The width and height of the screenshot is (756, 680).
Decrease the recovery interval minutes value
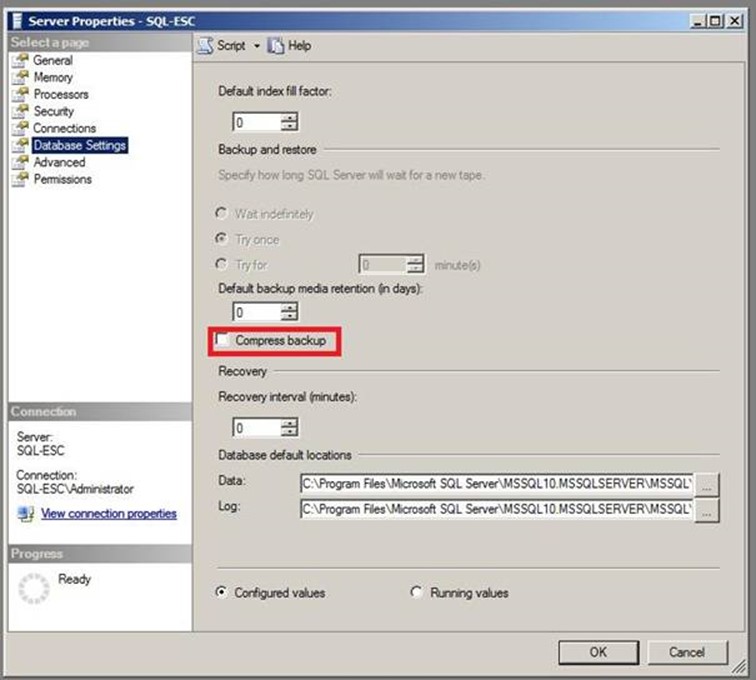pos(290,433)
